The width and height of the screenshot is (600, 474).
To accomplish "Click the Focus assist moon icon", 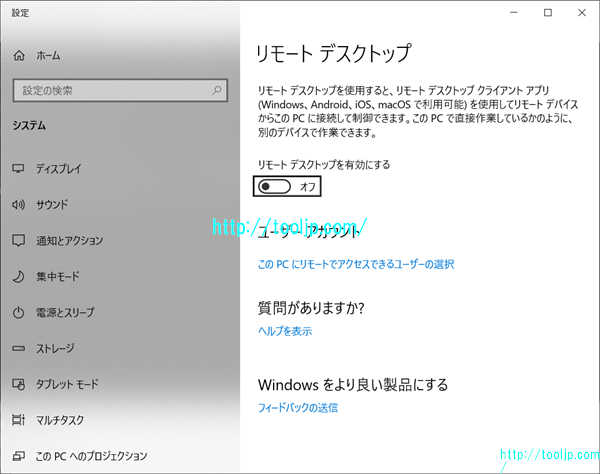I will coord(18,277).
